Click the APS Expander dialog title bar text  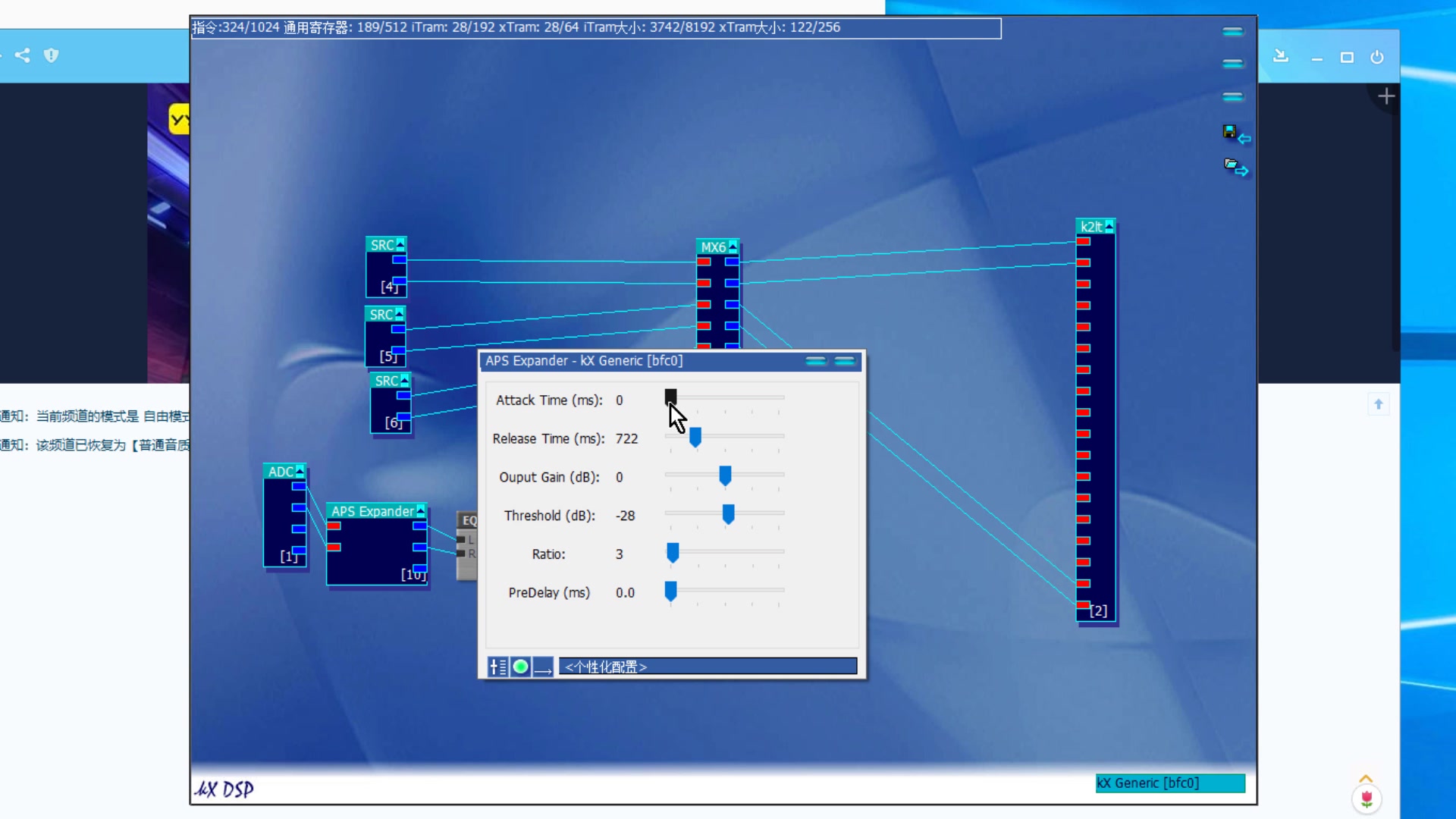[x=584, y=361]
